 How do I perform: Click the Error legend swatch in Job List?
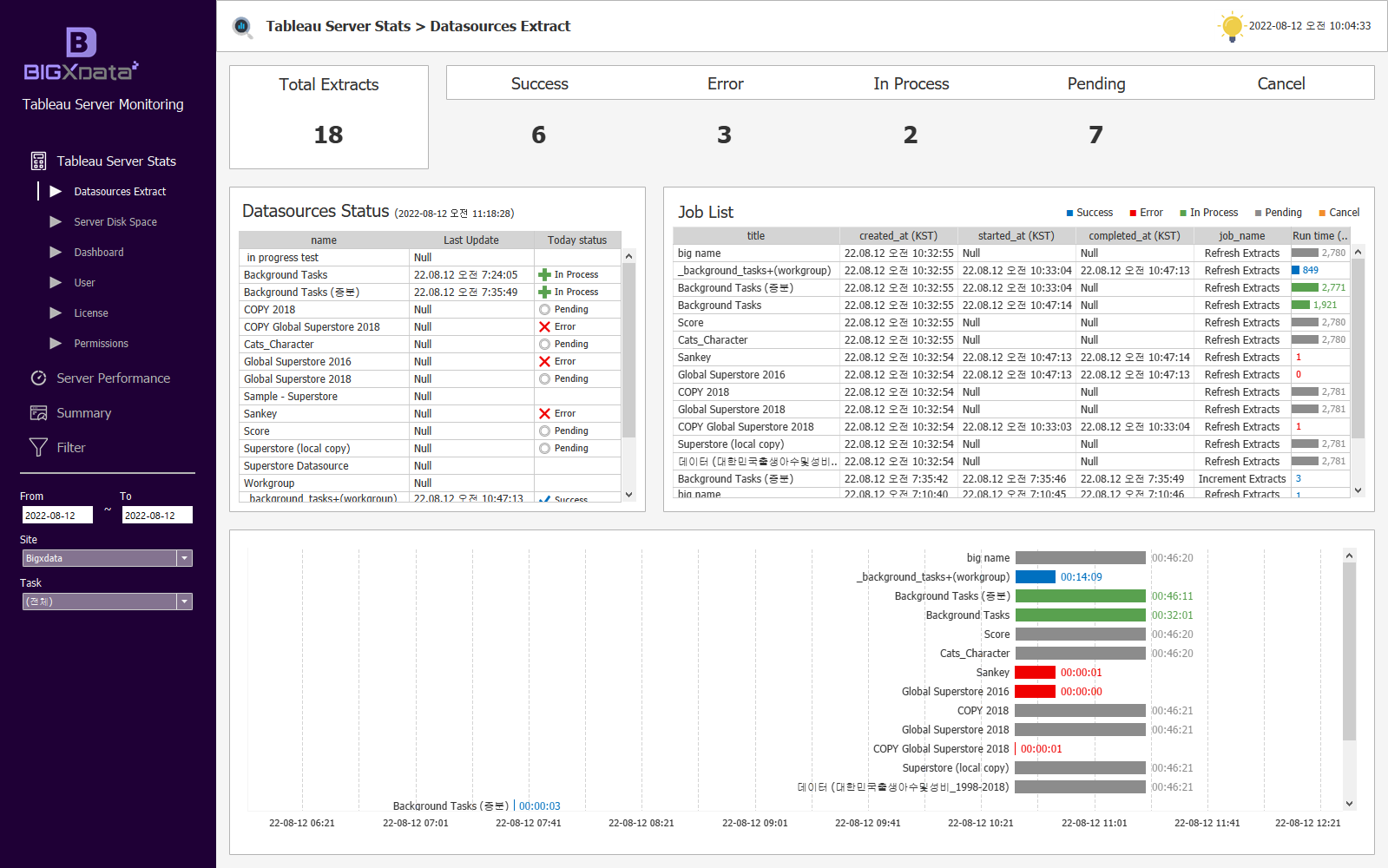pyautogui.click(x=1133, y=213)
